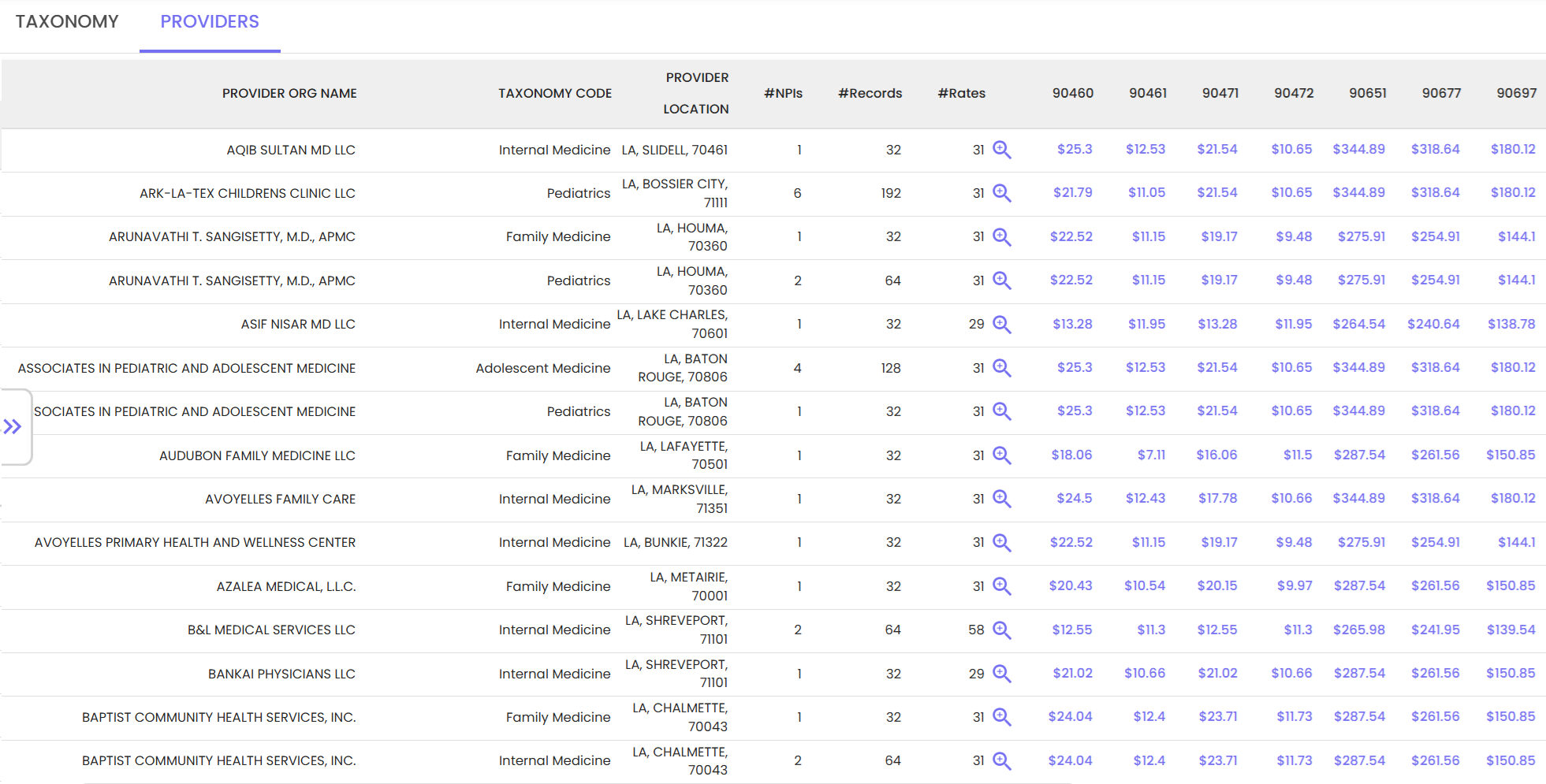Image resolution: width=1546 pixels, height=784 pixels.
Task: Switch to the TAXONOMY tab
Action: (x=67, y=22)
